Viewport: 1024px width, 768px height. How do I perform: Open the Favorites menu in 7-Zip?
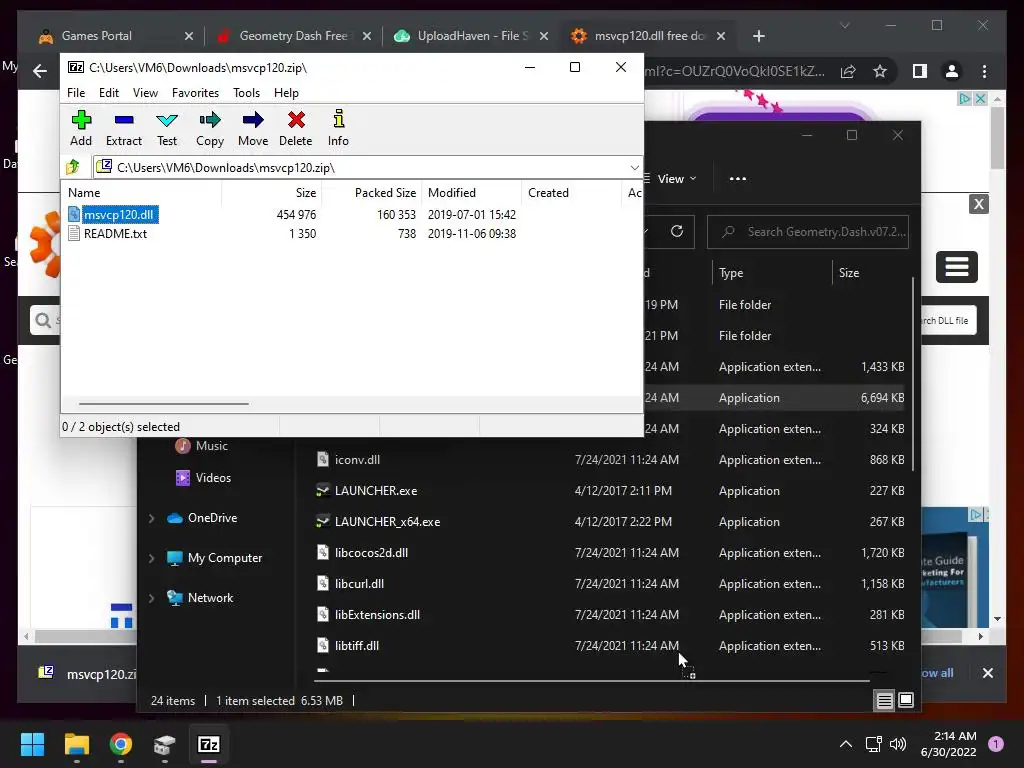pyautogui.click(x=195, y=93)
